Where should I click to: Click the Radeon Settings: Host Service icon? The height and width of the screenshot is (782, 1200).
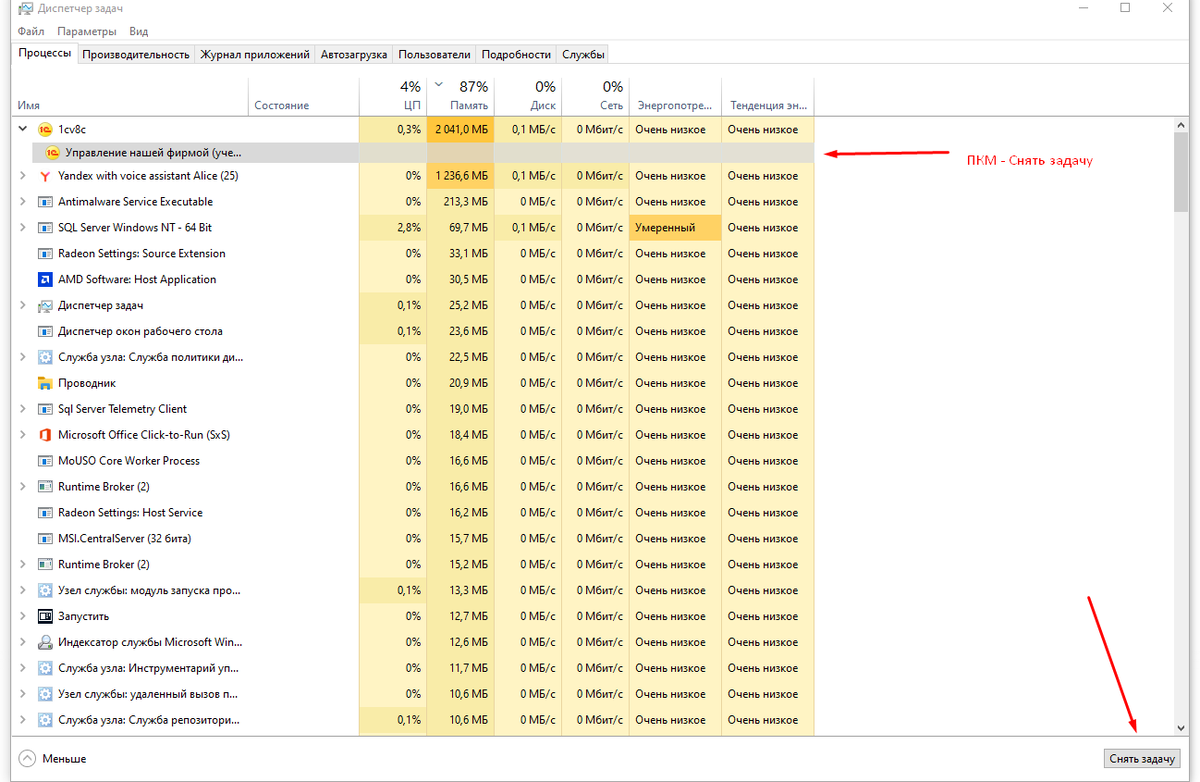(44, 513)
